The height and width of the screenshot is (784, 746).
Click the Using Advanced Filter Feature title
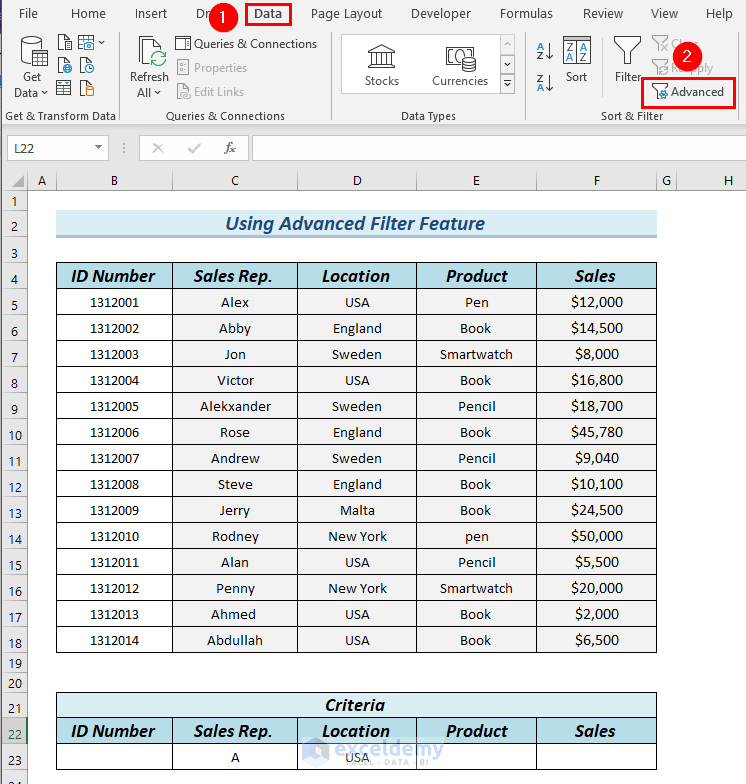[x=355, y=223]
